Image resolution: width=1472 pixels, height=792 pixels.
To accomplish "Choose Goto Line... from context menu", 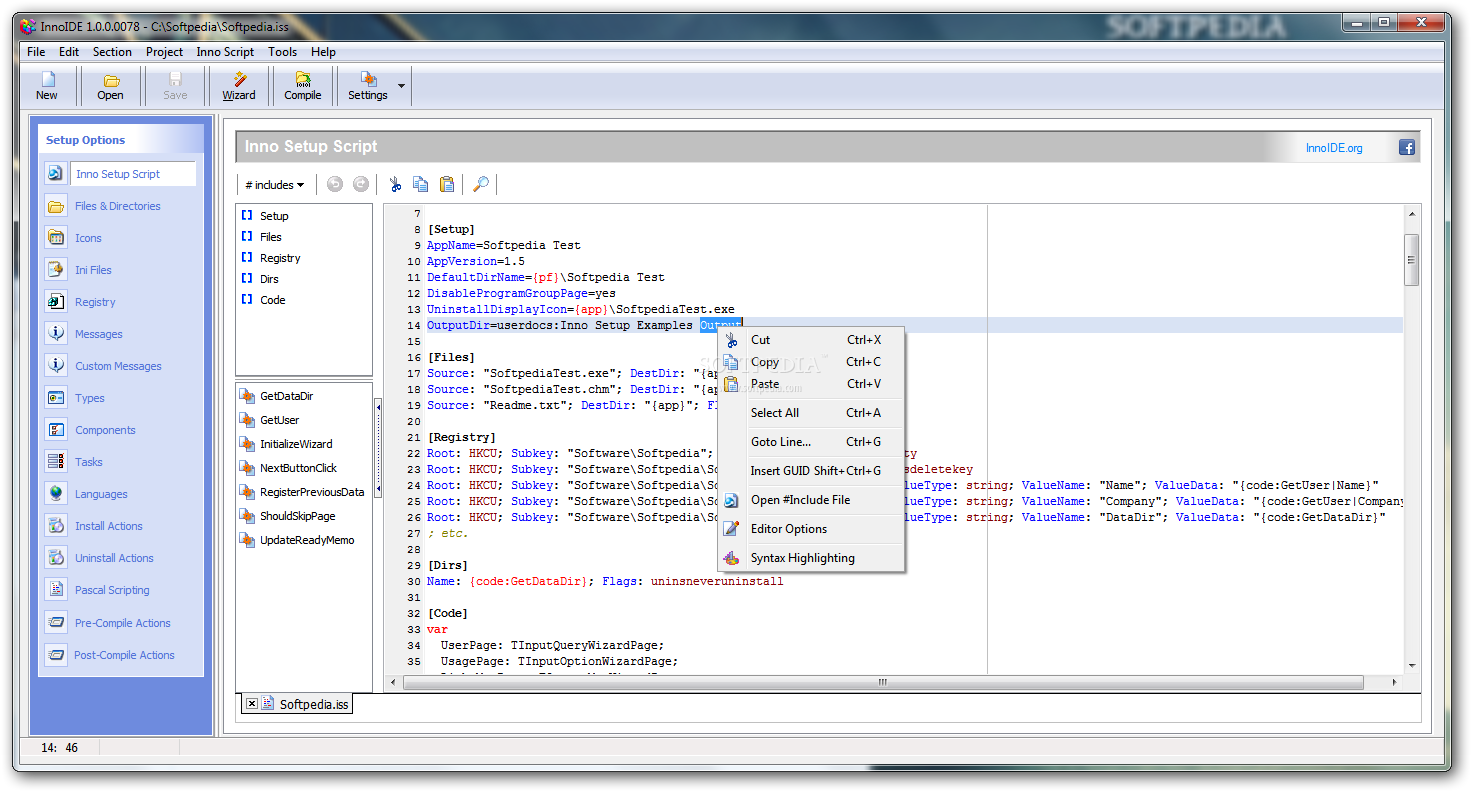I will [811, 442].
